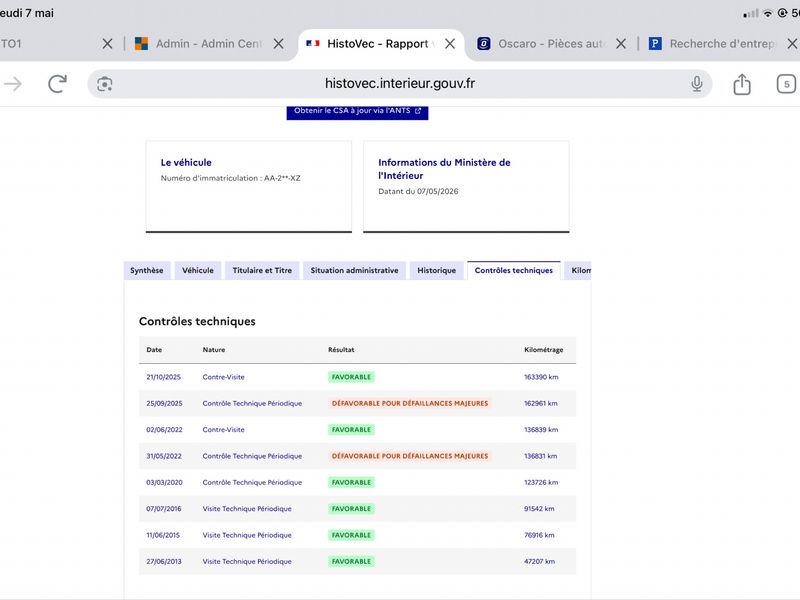Viewport: 800px width, 600px height.
Task: Go forward with the arrow icon
Action: (13, 84)
